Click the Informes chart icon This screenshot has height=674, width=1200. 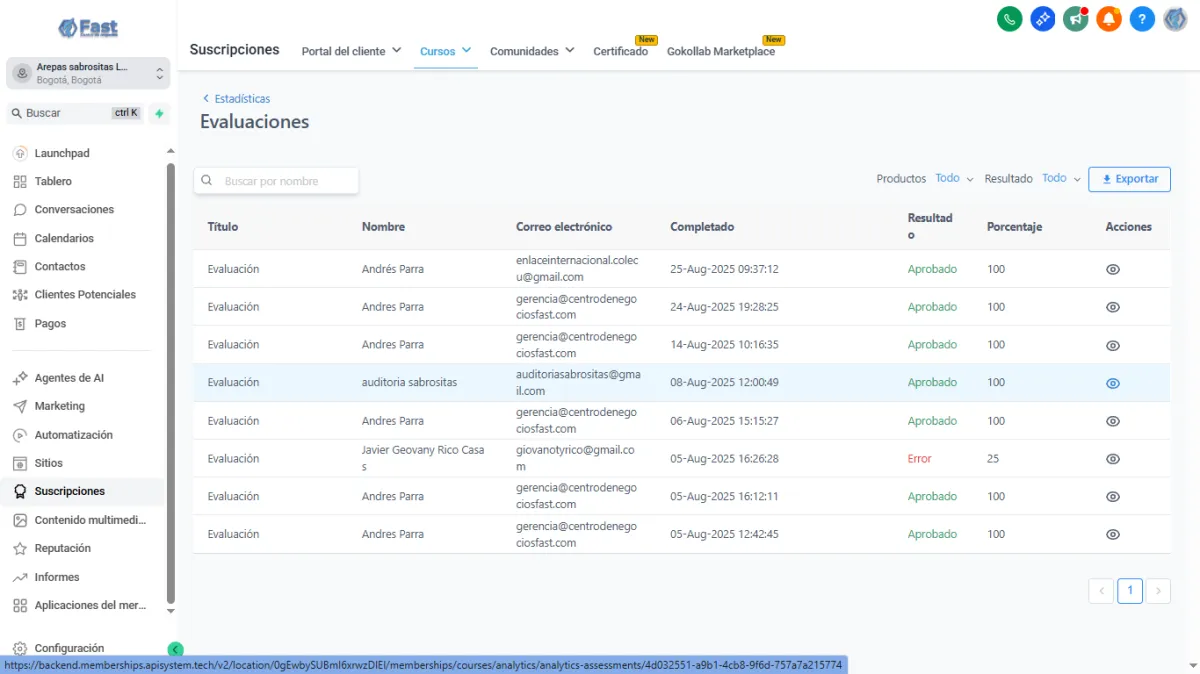[20, 577]
